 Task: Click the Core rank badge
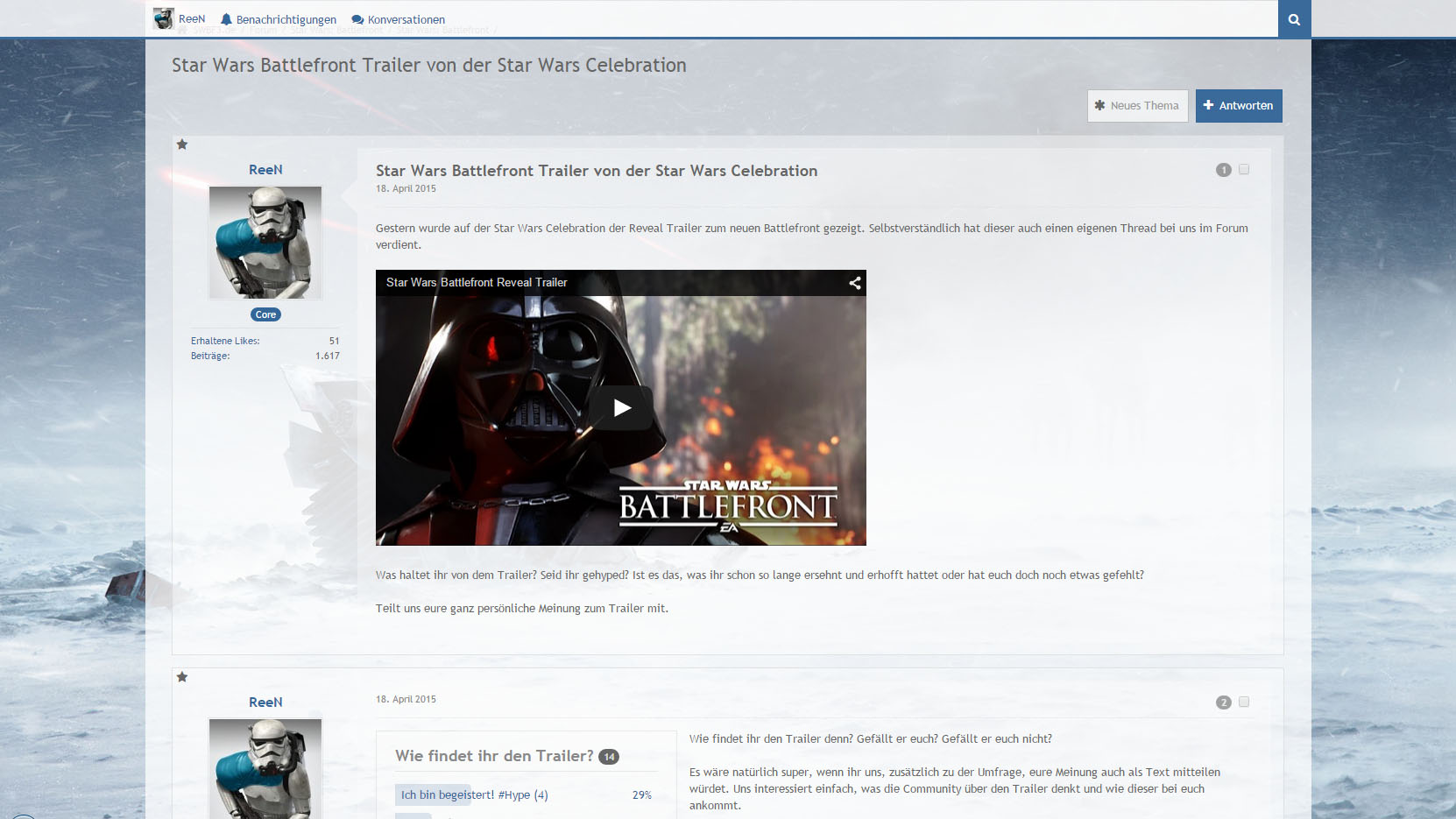tap(265, 314)
